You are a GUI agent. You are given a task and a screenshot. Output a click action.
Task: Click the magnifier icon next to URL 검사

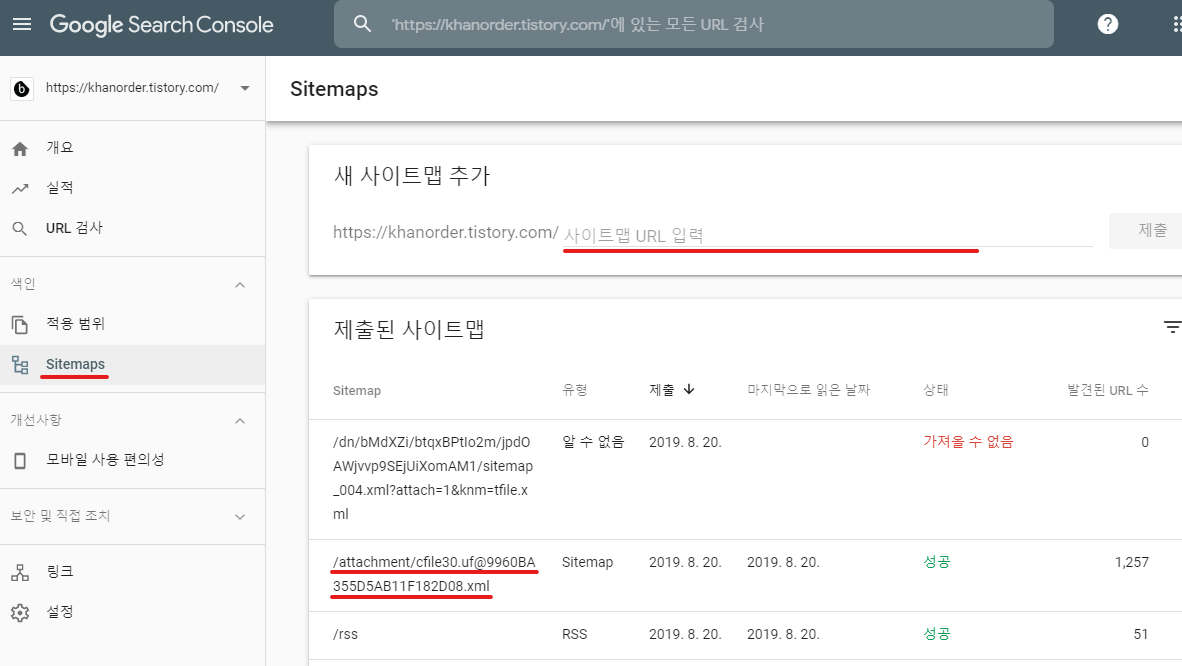tap(20, 229)
